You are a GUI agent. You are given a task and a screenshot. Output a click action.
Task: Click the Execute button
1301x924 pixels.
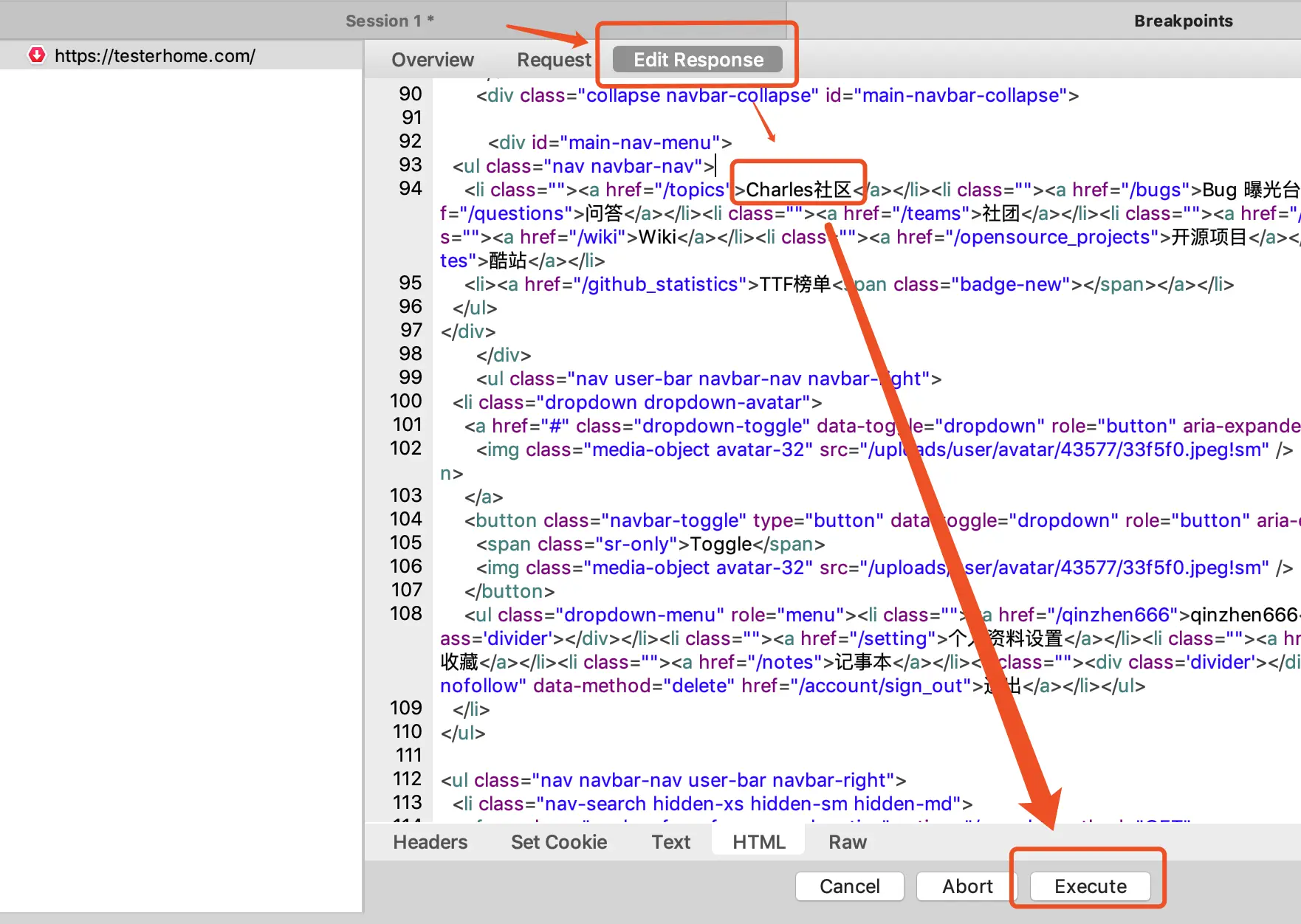[1091, 886]
